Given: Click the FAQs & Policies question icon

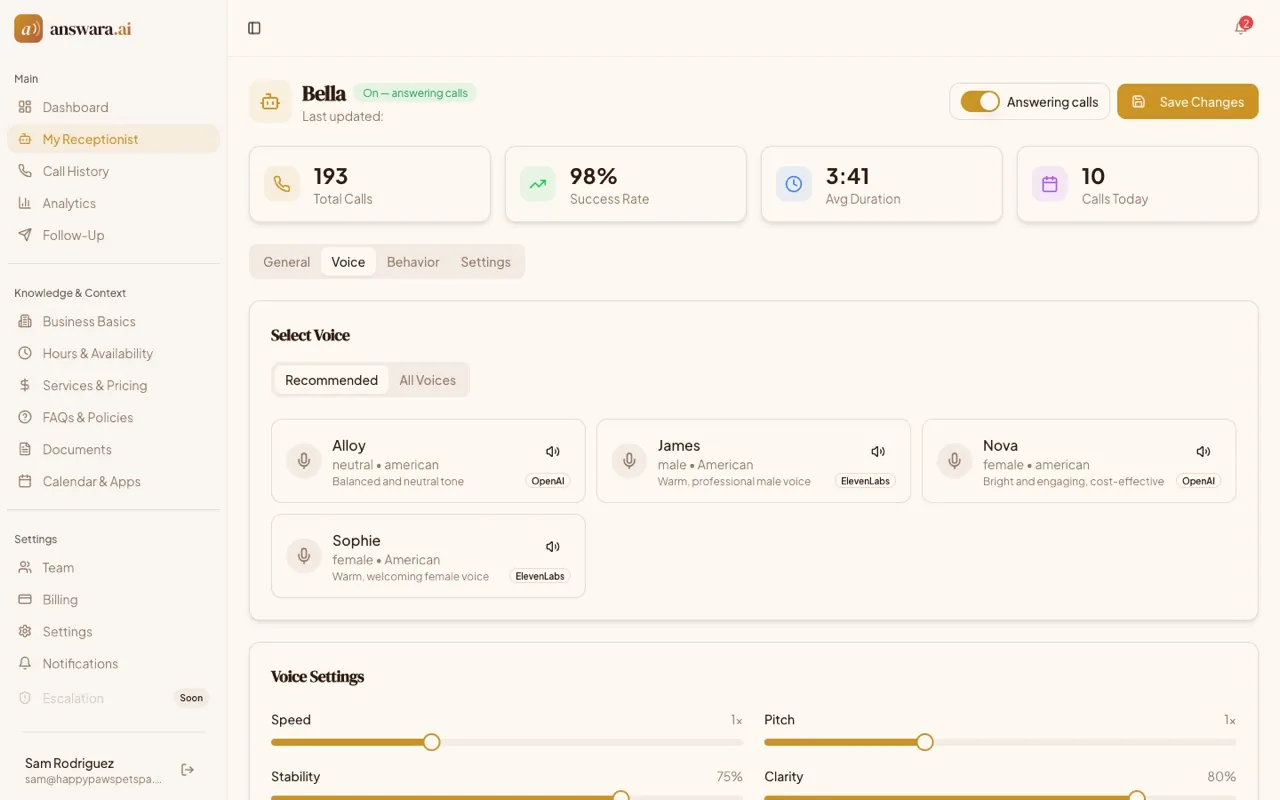Looking at the screenshot, I should pos(25,417).
